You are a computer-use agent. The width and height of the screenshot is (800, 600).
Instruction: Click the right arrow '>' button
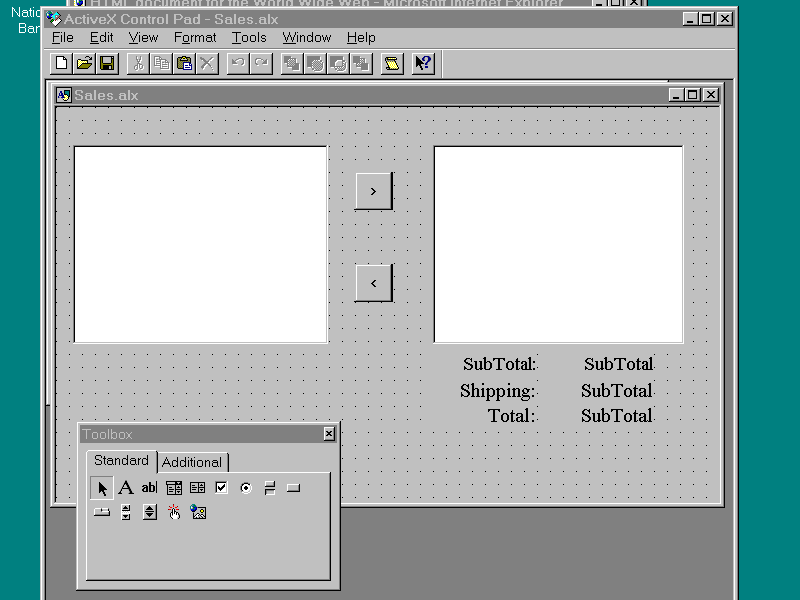click(373, 191)
